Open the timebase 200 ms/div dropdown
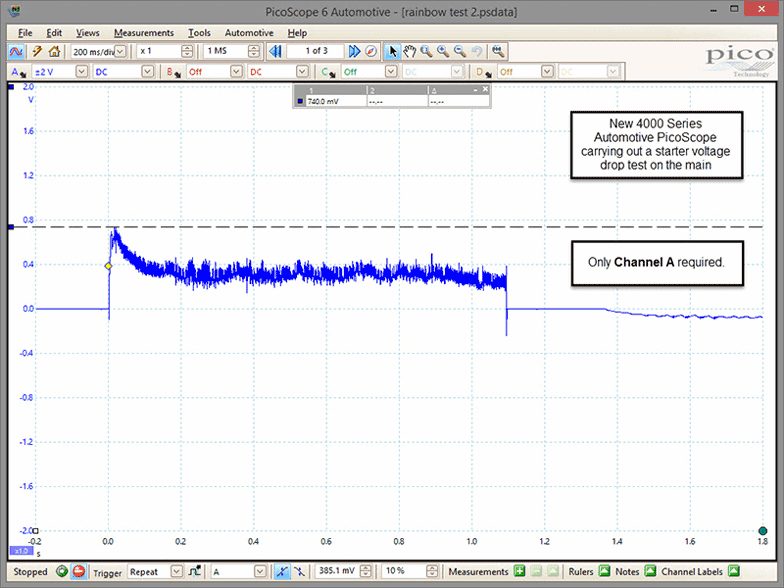Screen dimensions: 784x588 (120, 51)
